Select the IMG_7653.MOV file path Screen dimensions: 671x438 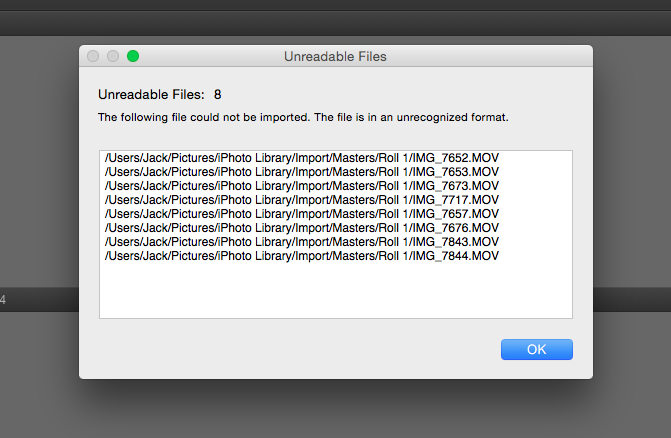tap(301, 172)
